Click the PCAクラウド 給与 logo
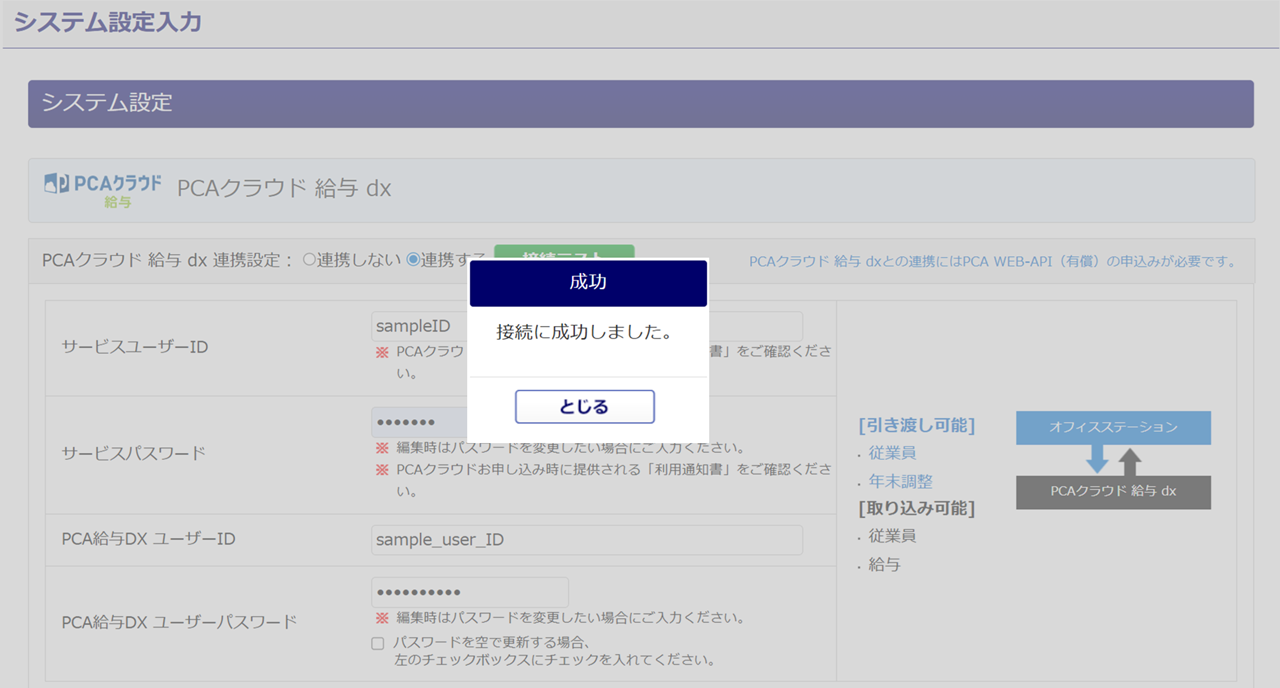The height and width of the screenshot is (688, 1280). click(x=103, y=190)
